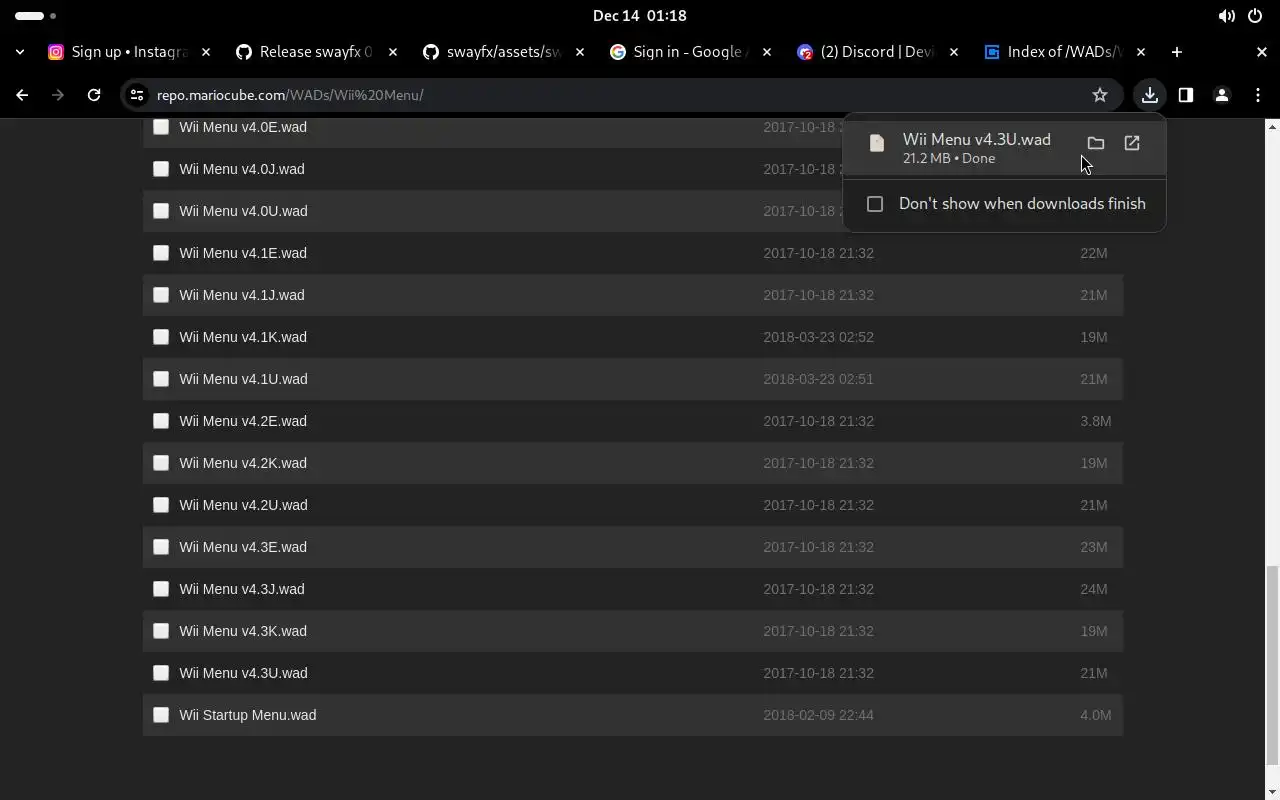
Task: Reload the current page
Action: [x=94, y=95]
